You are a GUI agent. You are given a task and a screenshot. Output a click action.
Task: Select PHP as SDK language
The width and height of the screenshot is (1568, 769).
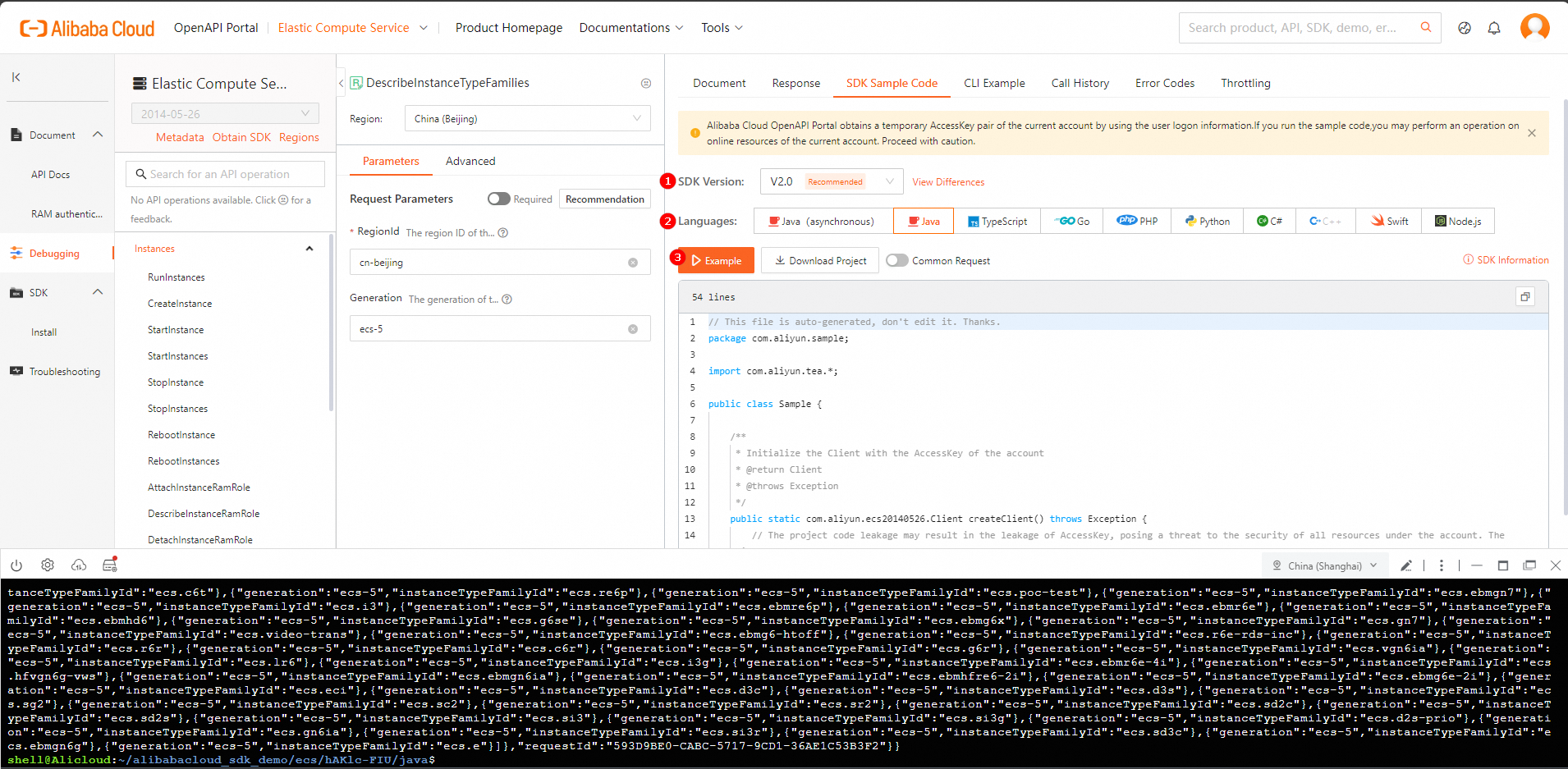(x=1138, y=221)
